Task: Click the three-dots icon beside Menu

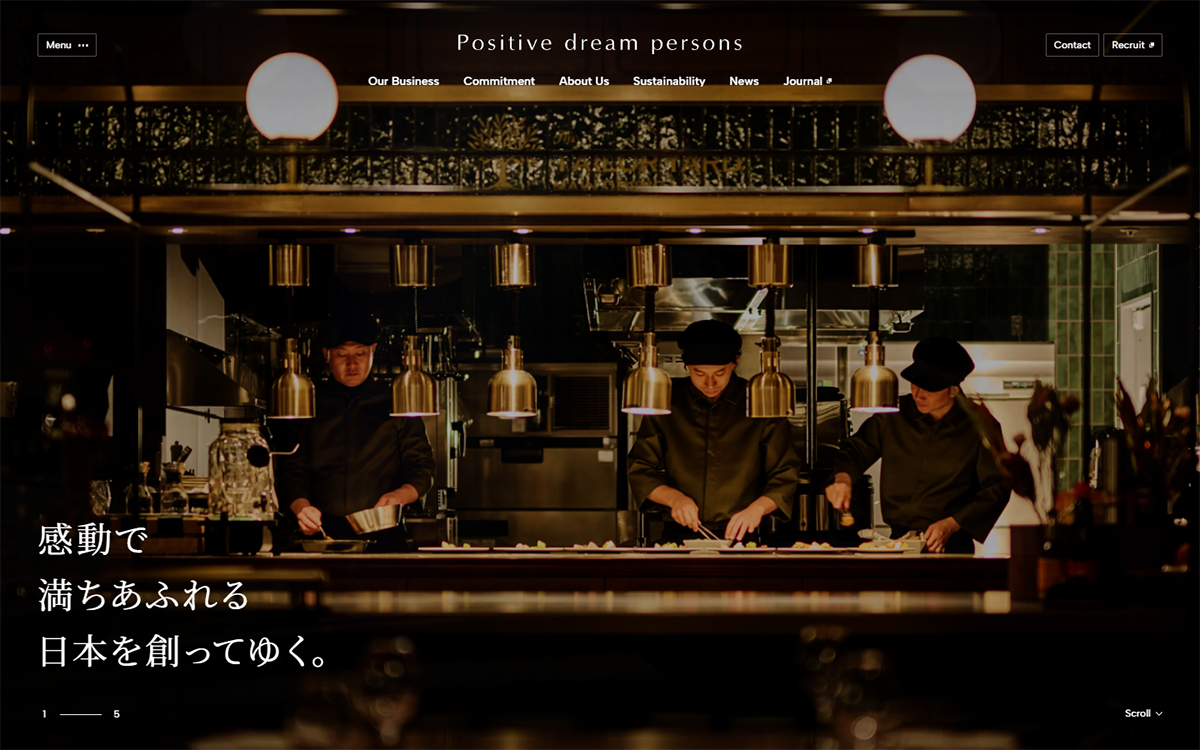Action: point(83,45)
